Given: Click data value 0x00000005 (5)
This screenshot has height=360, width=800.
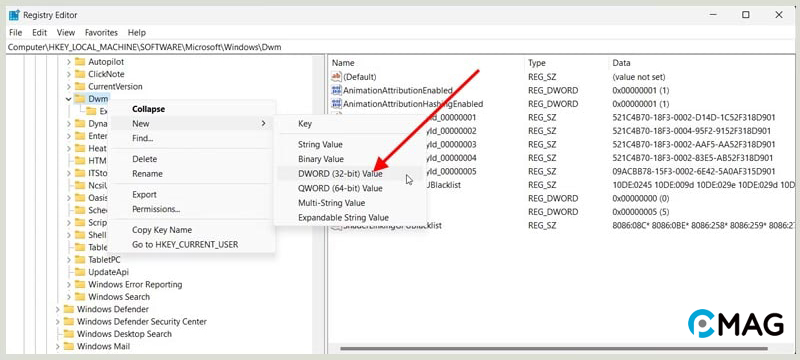Looking at the screenshot, I should point(641,212).
